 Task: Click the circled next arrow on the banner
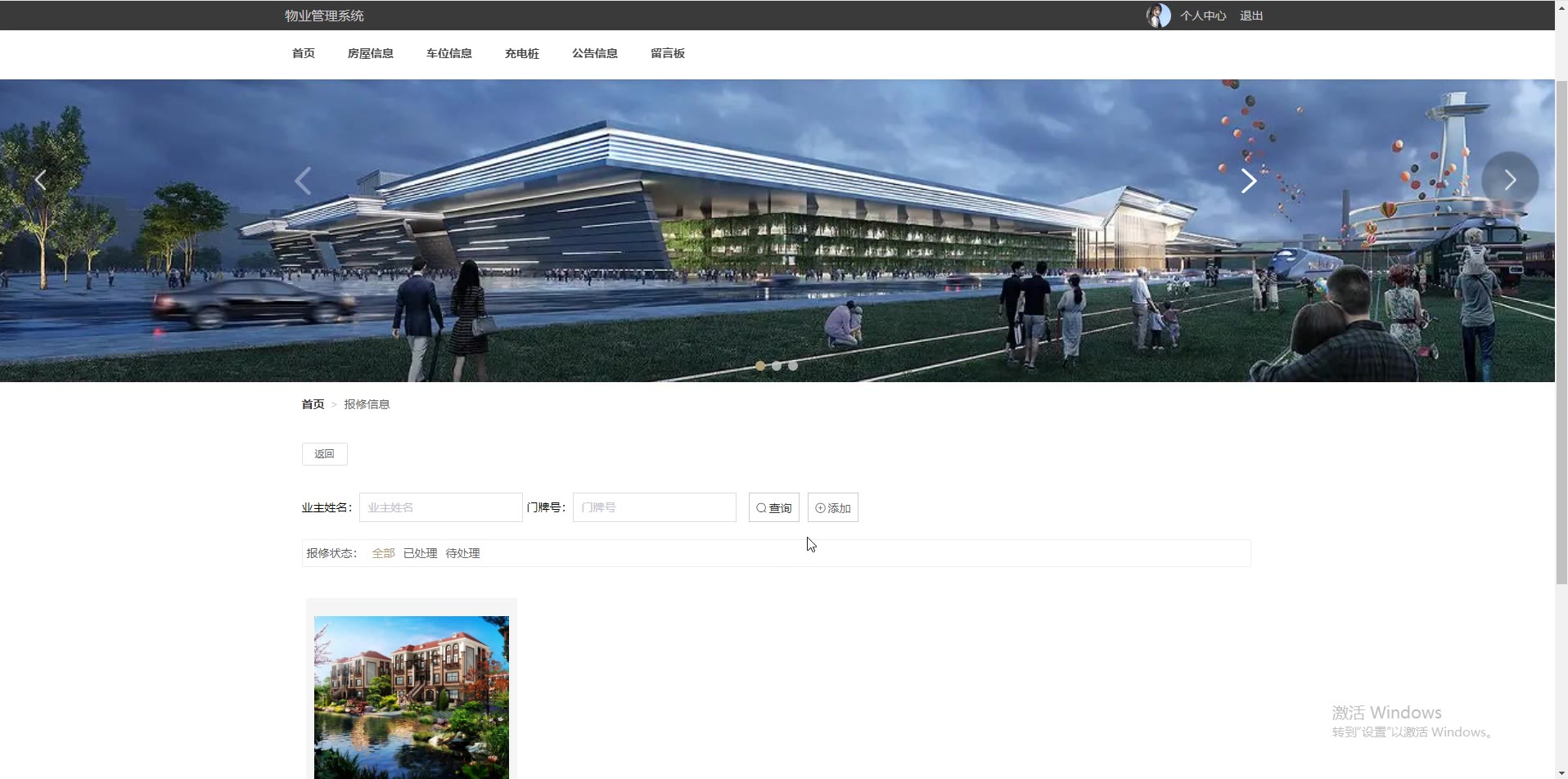coord(1510,180)
